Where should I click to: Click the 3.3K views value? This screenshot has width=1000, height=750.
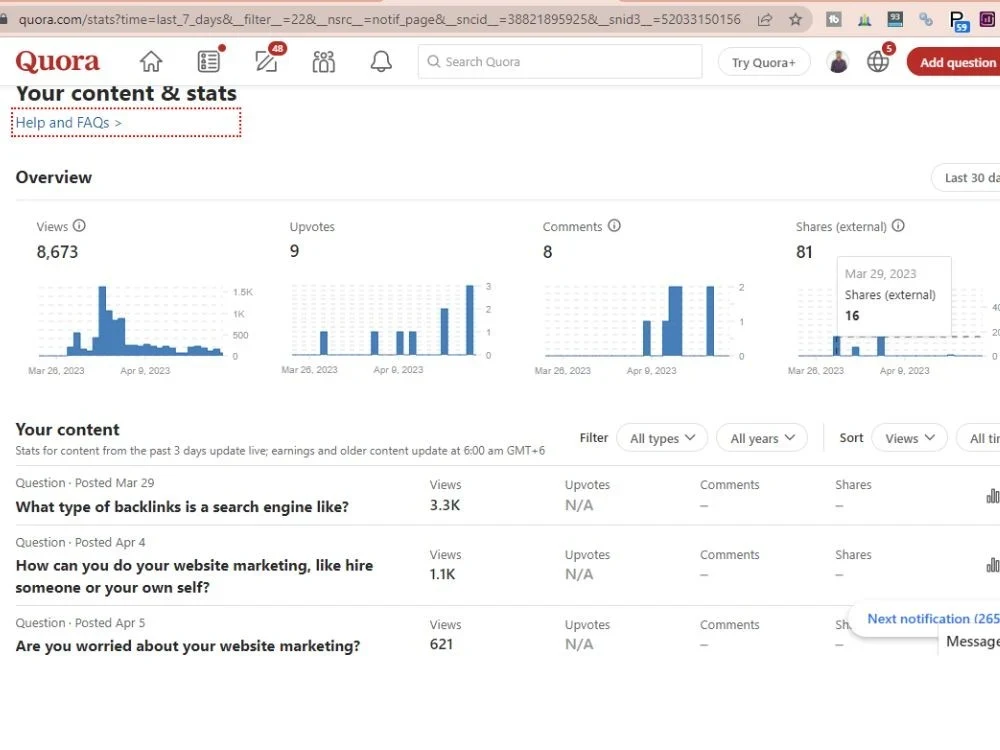coord(445,505)
